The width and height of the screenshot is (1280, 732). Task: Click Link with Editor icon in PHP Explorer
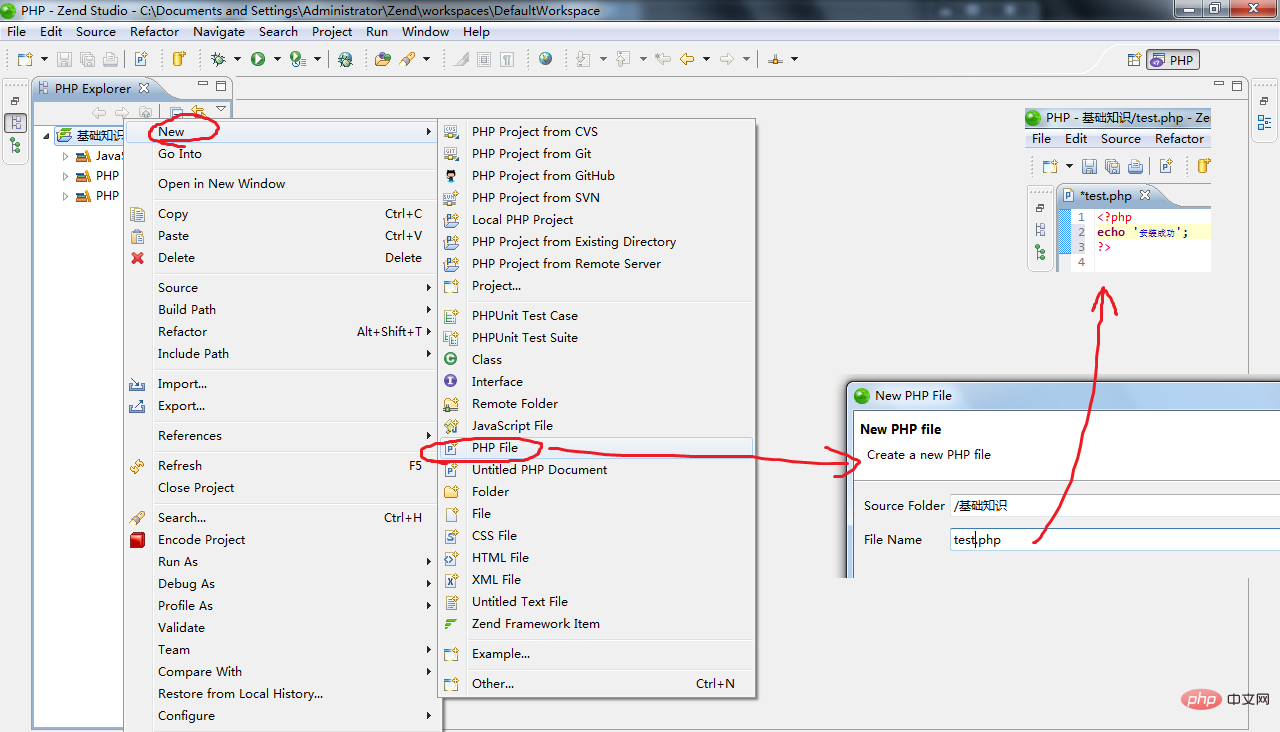pos(198,112)
